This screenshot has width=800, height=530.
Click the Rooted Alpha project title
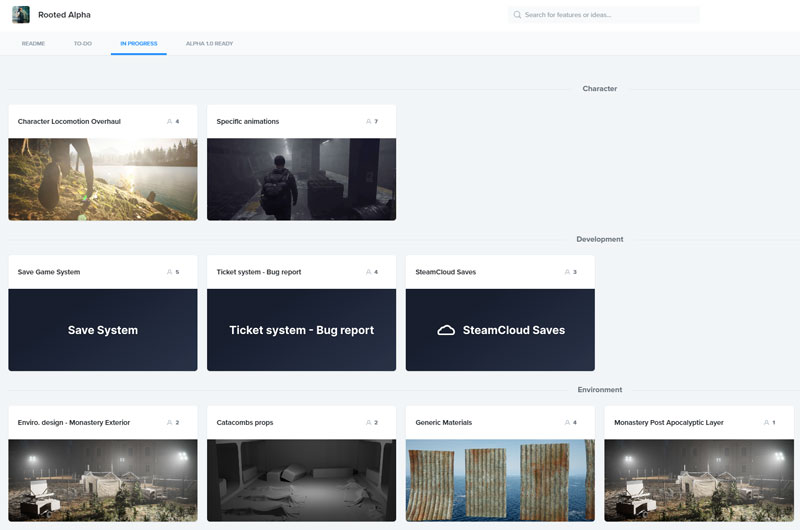(64, 15)
